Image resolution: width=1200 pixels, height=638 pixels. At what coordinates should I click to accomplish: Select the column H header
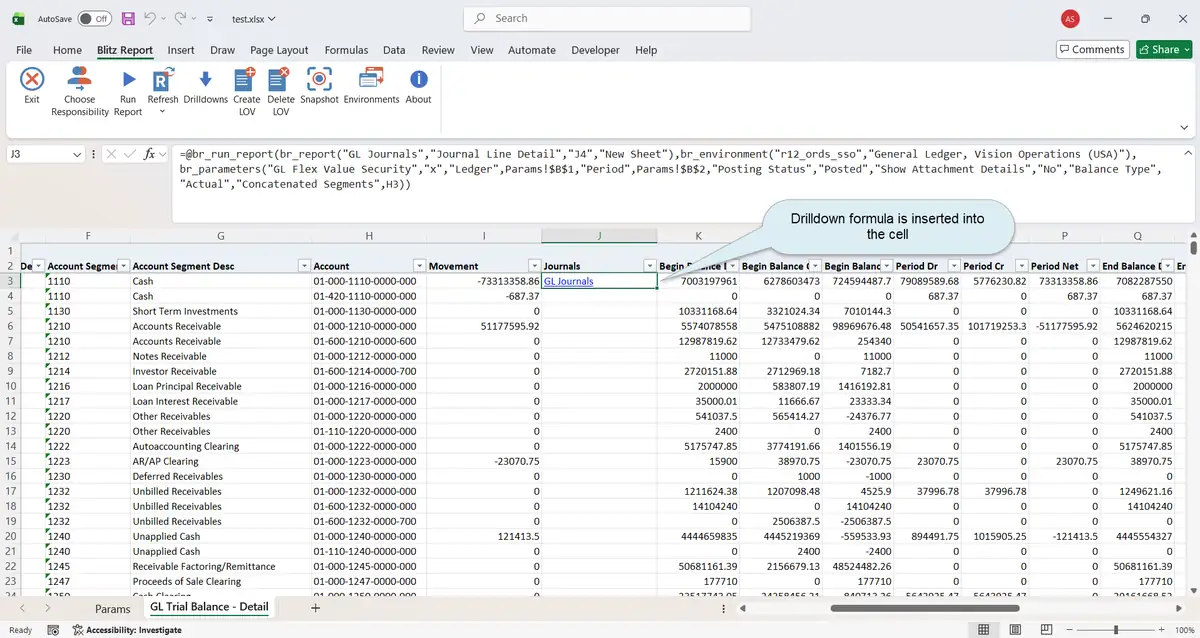(x=368, y=236)
